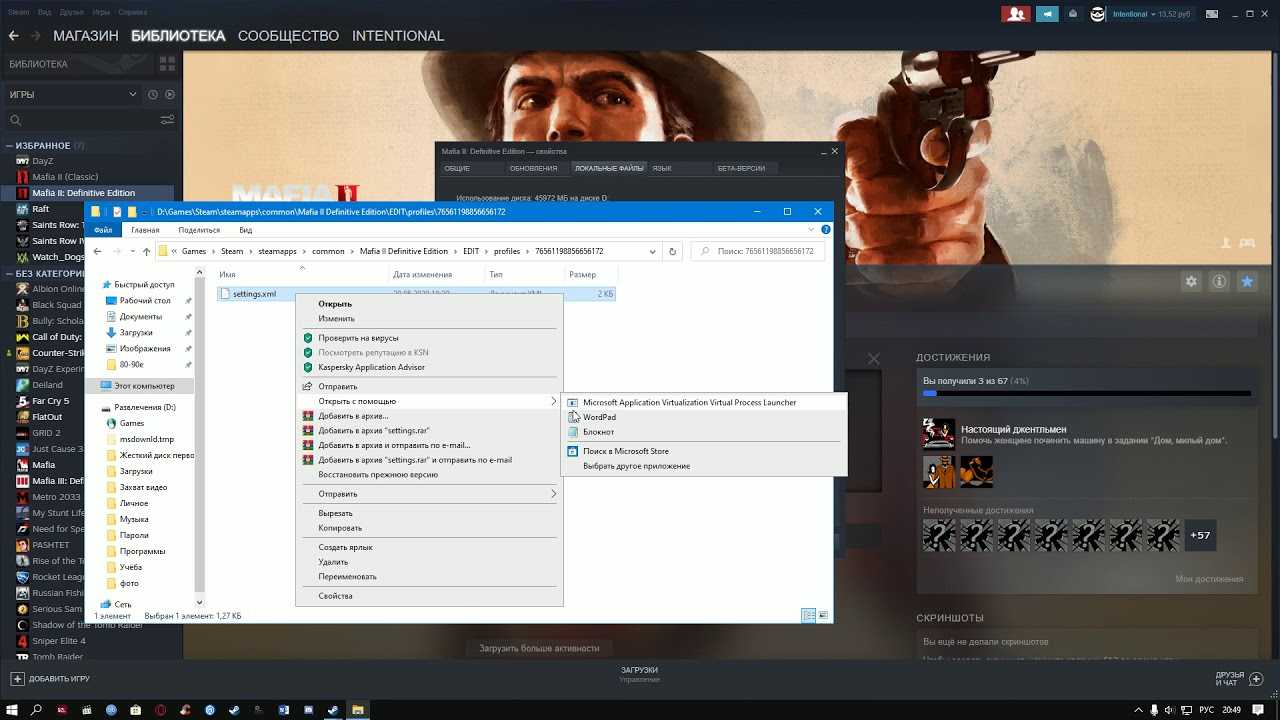Open the Explorer recent locations dropdown arrow
Image resolution: width=1280 pixels, height=720 pixels.
point(131,252)
